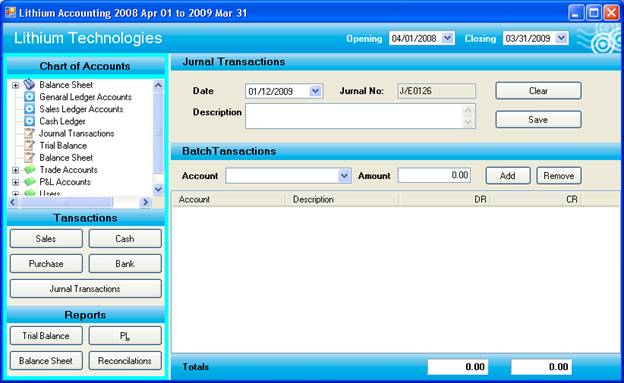Click the Save button

(538, 119)
